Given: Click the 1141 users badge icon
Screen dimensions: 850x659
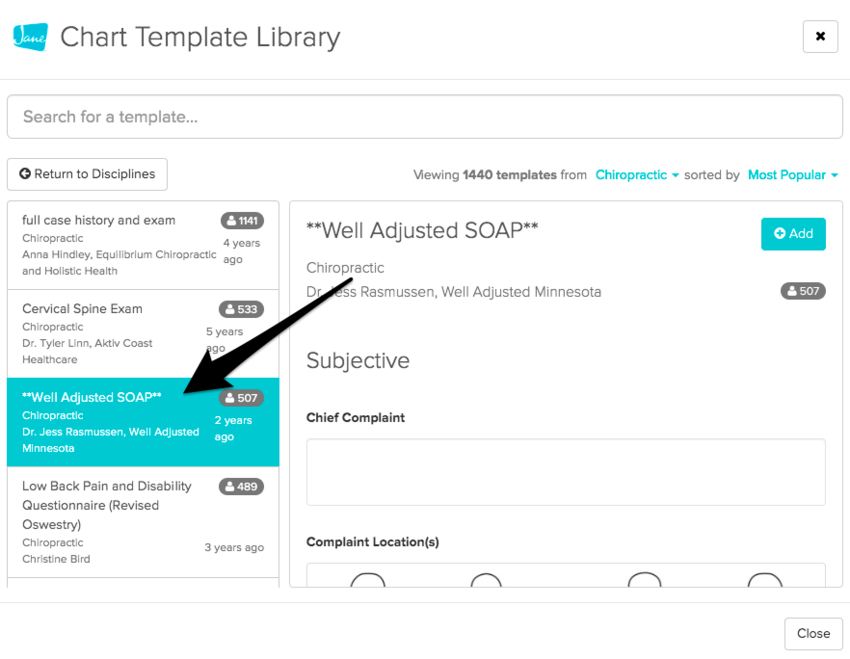Looking at the screenshot, I should tap(242, 221).
